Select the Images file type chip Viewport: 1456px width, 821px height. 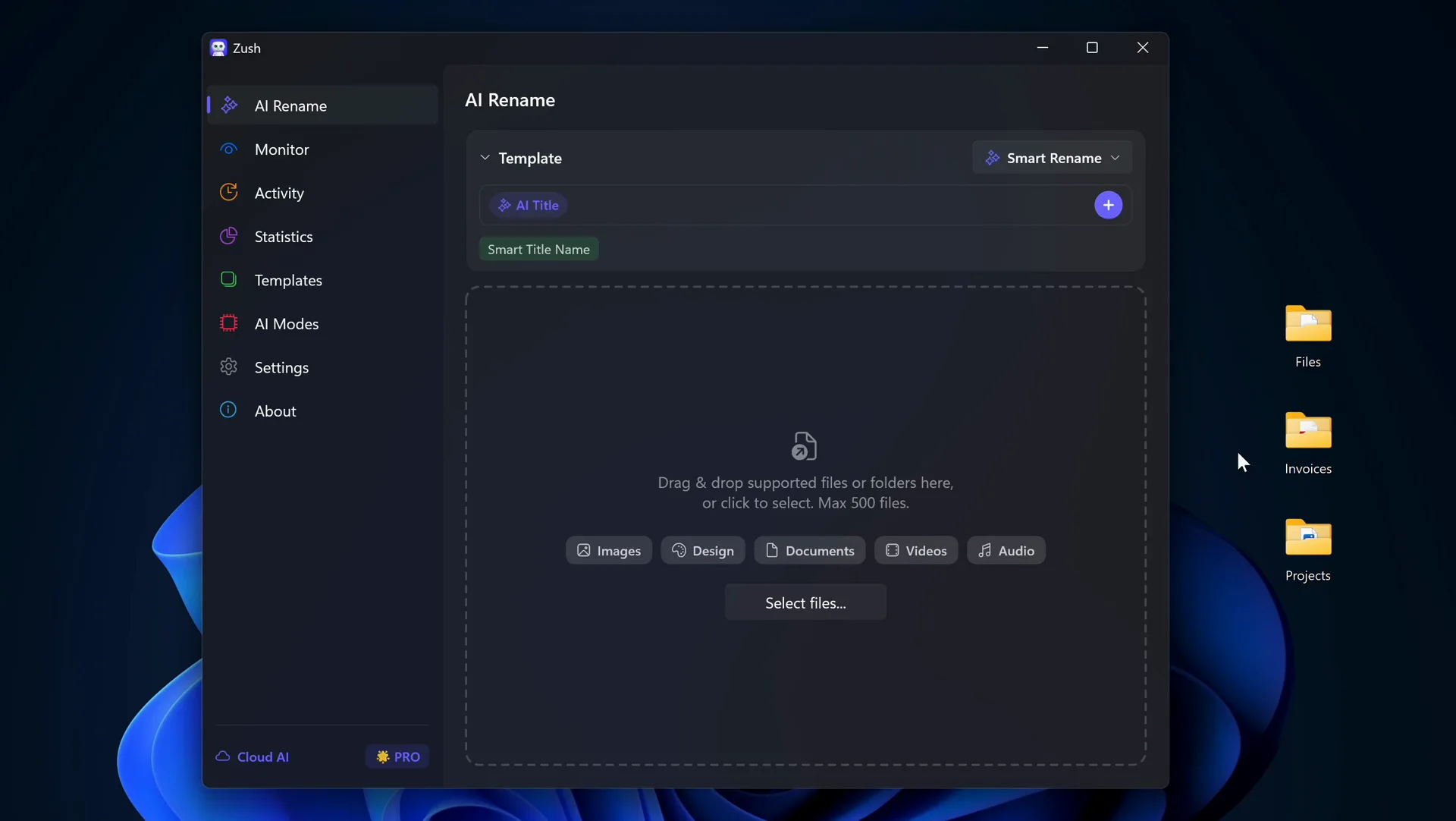click(x=608, y=550)
